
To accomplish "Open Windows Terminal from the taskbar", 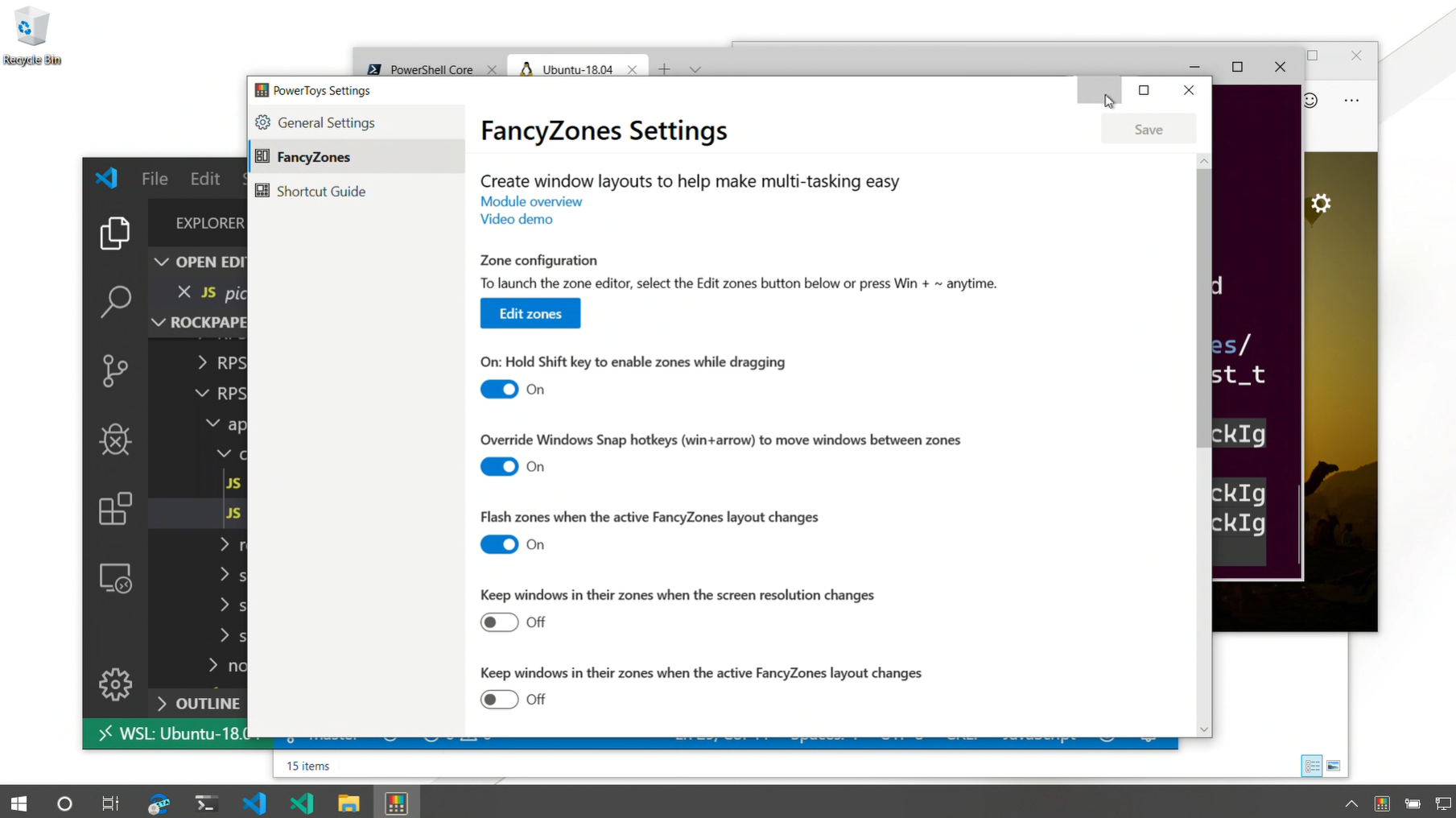I will click(x=205, y=804).
